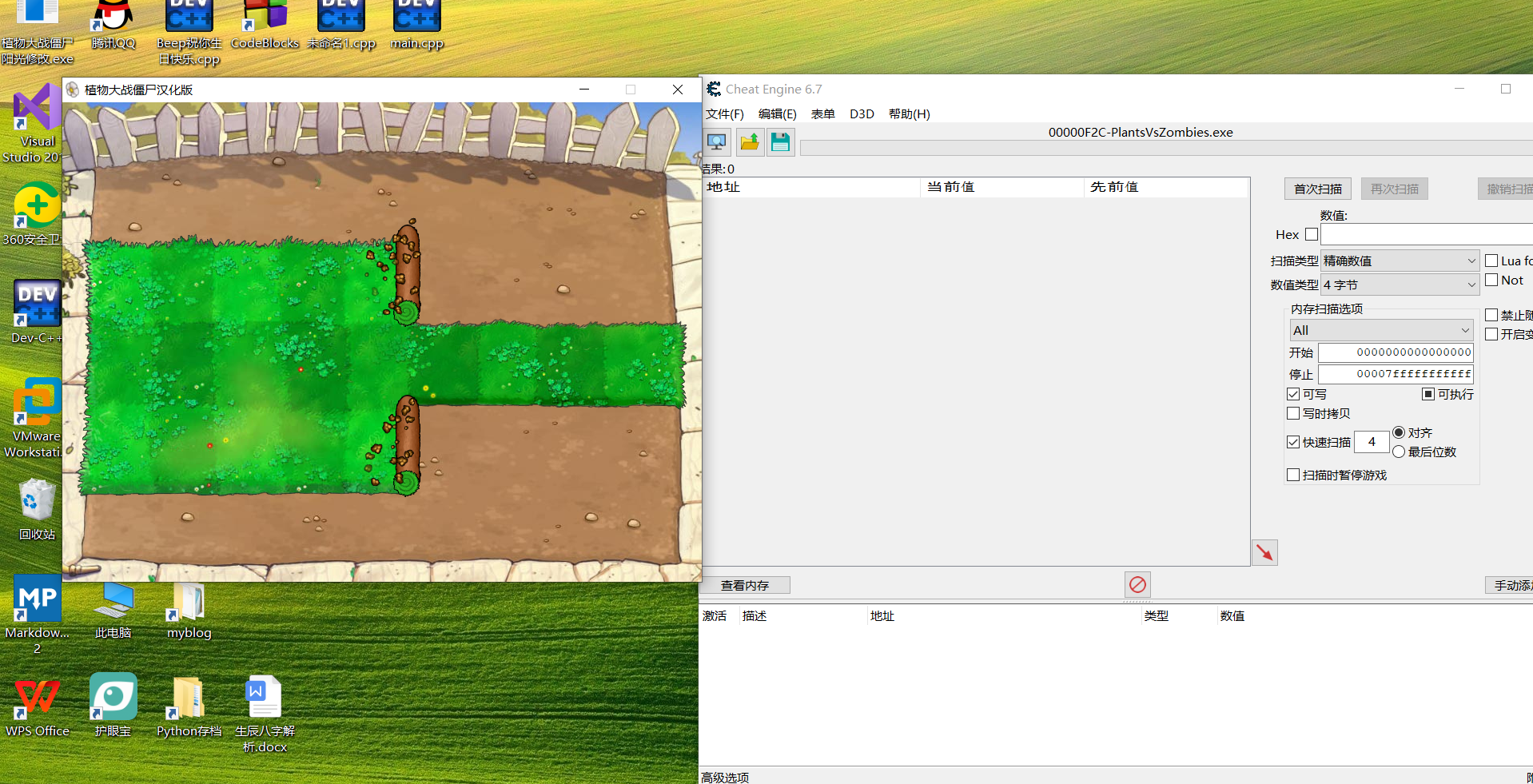1533x784 pixels.
Task: Click 开始 start address field
Action: 1396,352
